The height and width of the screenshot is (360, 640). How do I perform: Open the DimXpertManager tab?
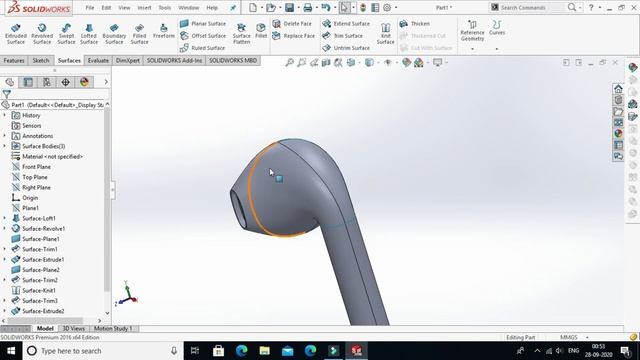(x=65, y=82)
